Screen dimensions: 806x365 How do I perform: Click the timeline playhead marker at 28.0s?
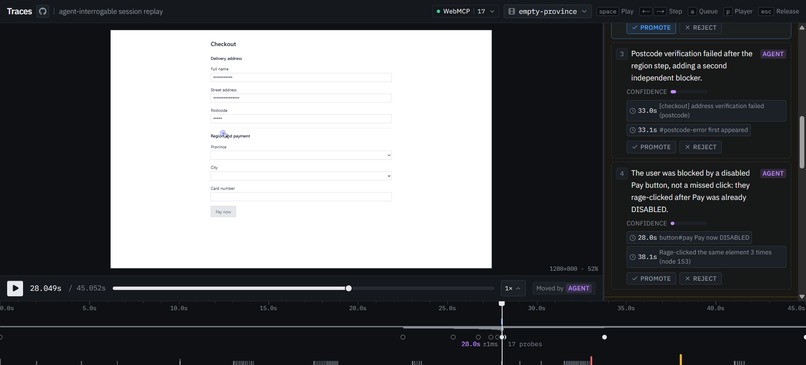point(502,304)
